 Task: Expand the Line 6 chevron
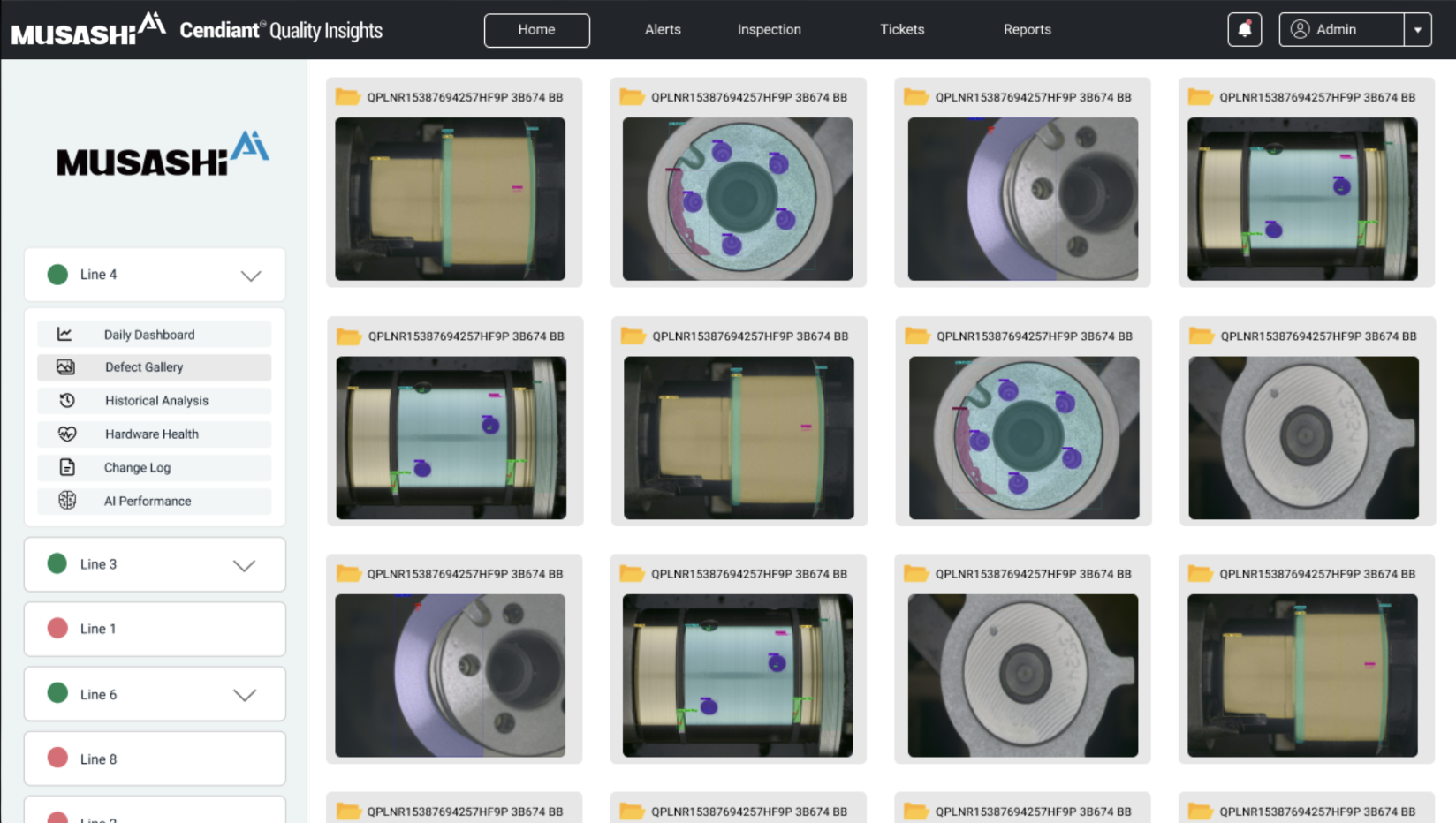click(x=245, y=695)
